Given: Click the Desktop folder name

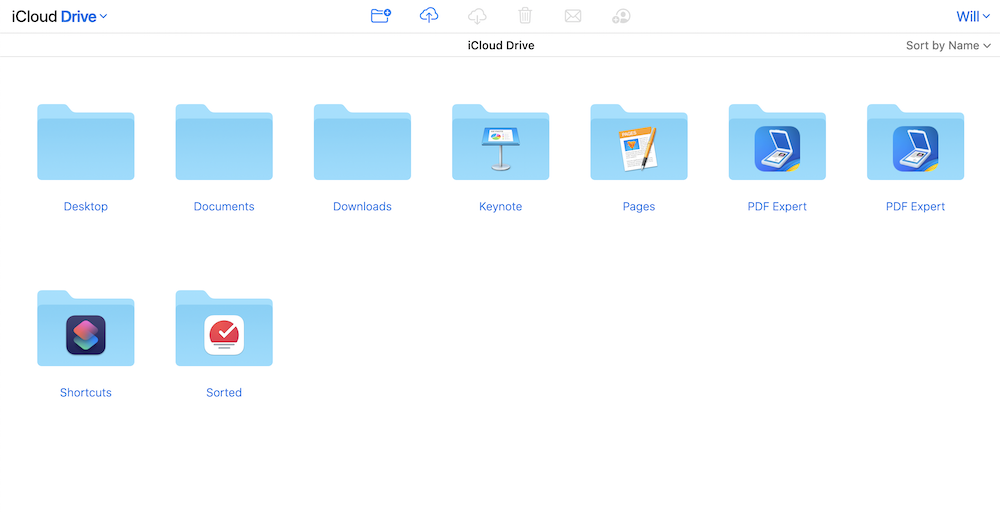Looking at the screenshot, I should 85,207.
